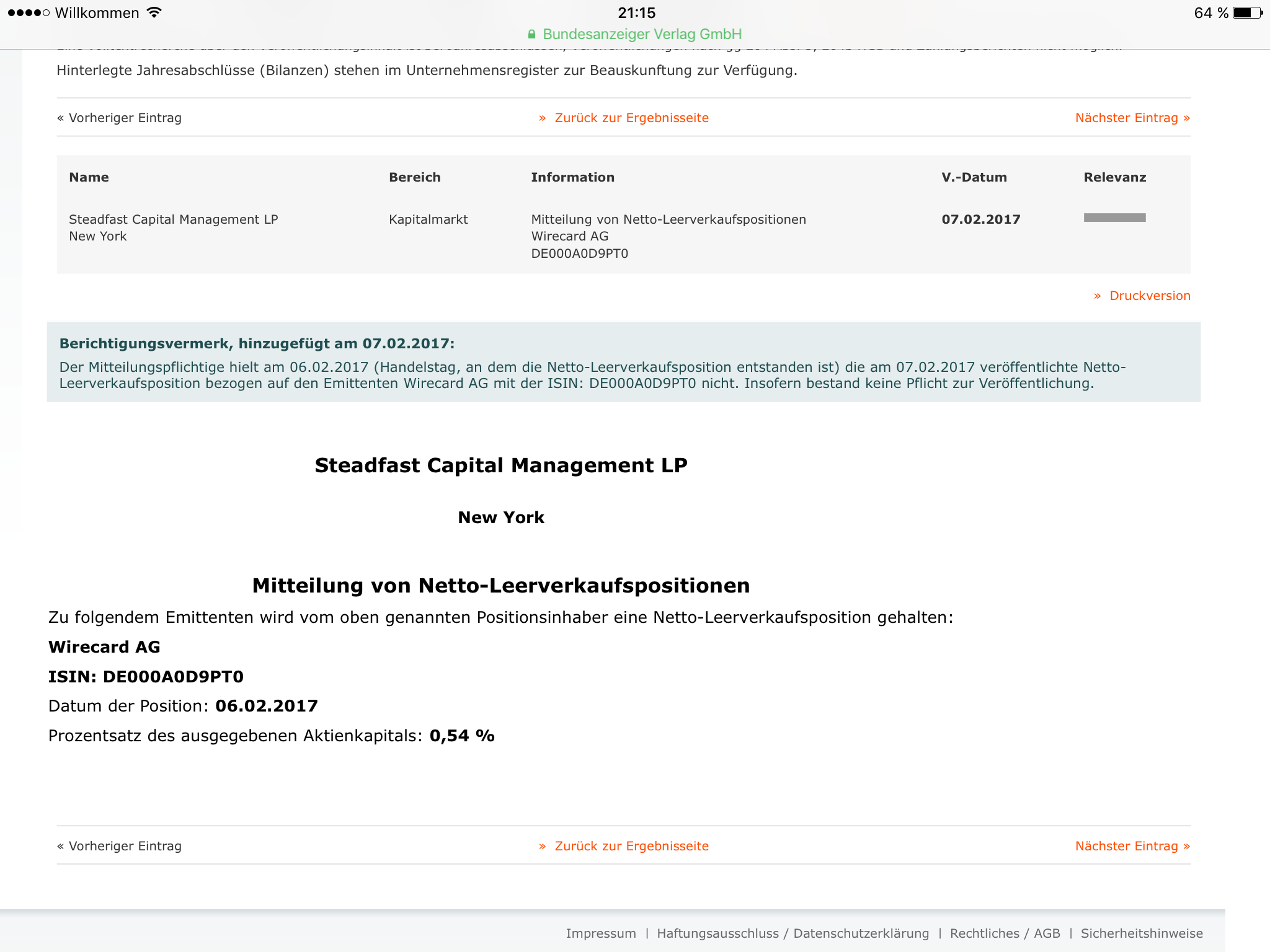Click the « chevron before Vorheriger Eintrag
This screenshot has height=952, width=1270.
pos(60,118)
